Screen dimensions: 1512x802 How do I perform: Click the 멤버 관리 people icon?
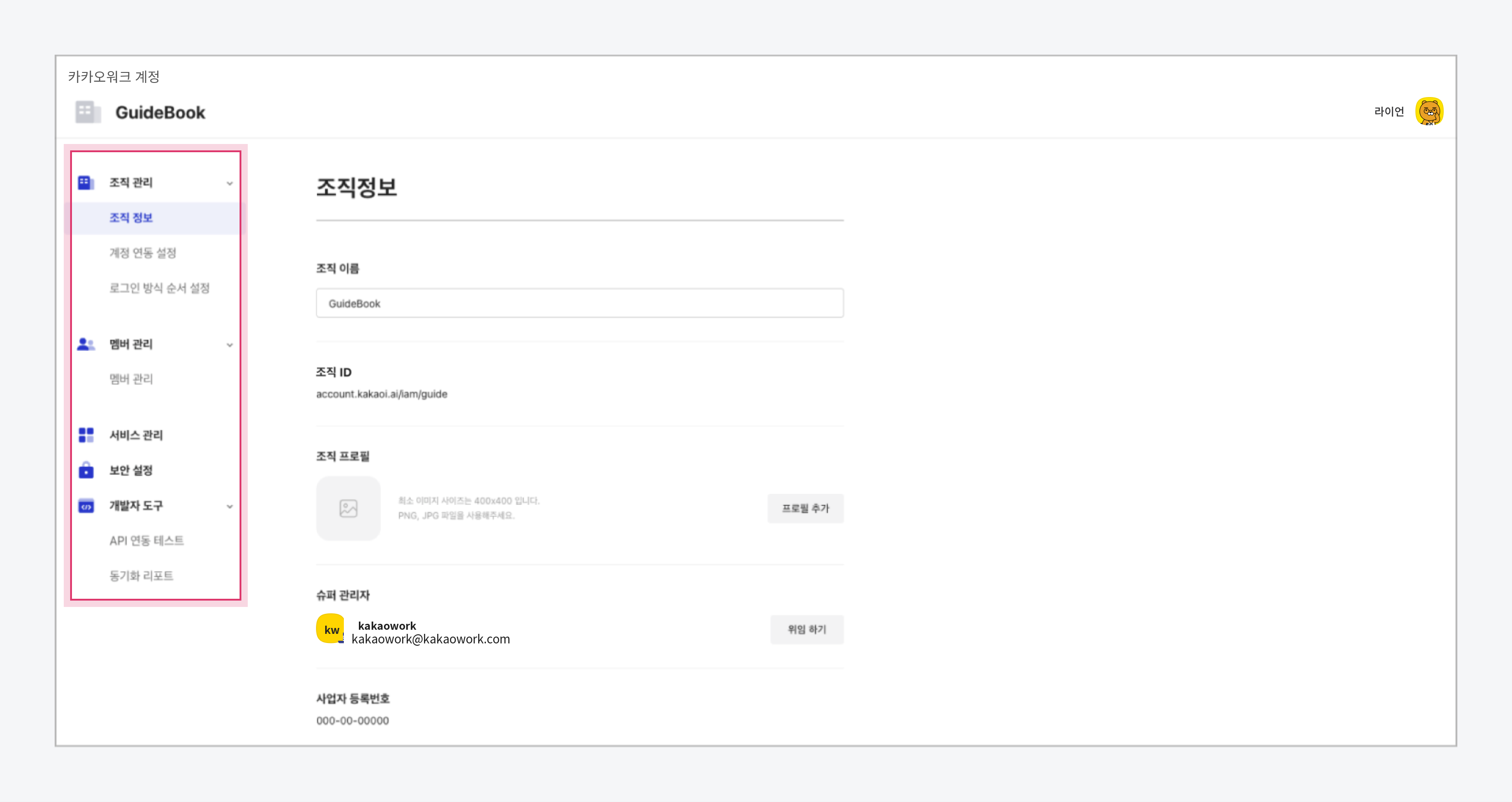pyautogui.click(x=86, y=344)
